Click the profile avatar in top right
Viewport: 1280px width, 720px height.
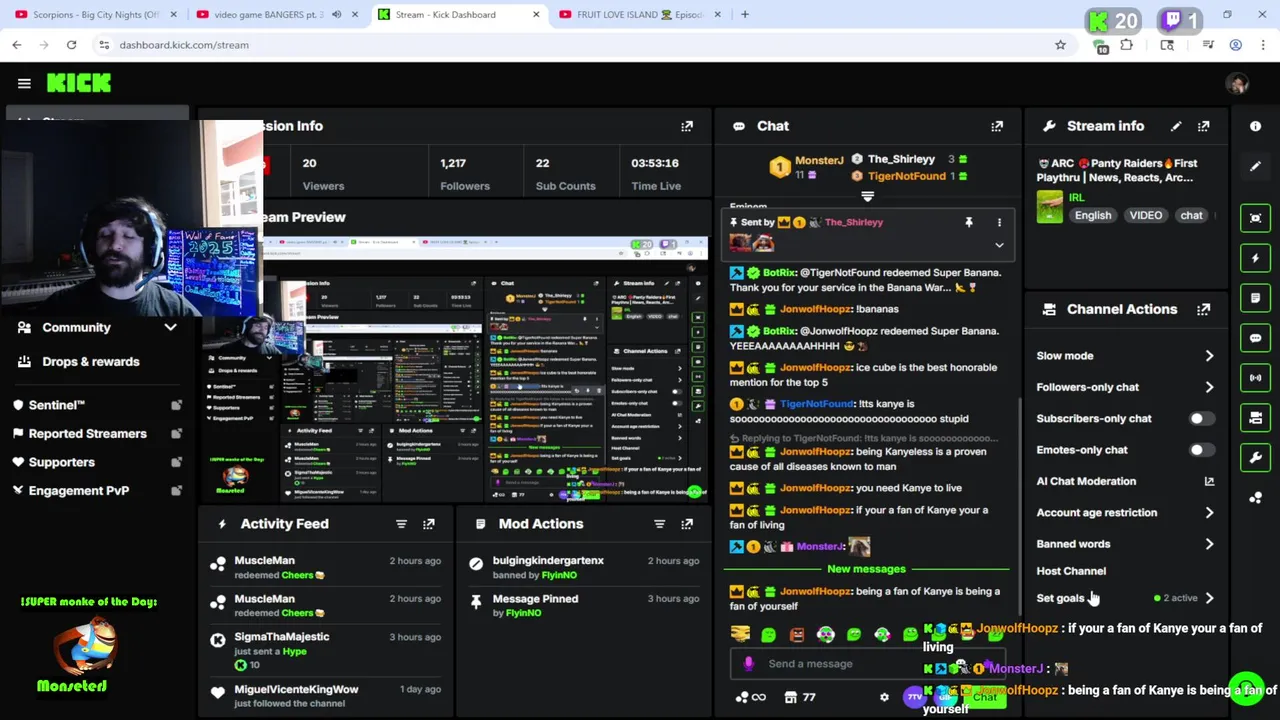[1238, 84]
